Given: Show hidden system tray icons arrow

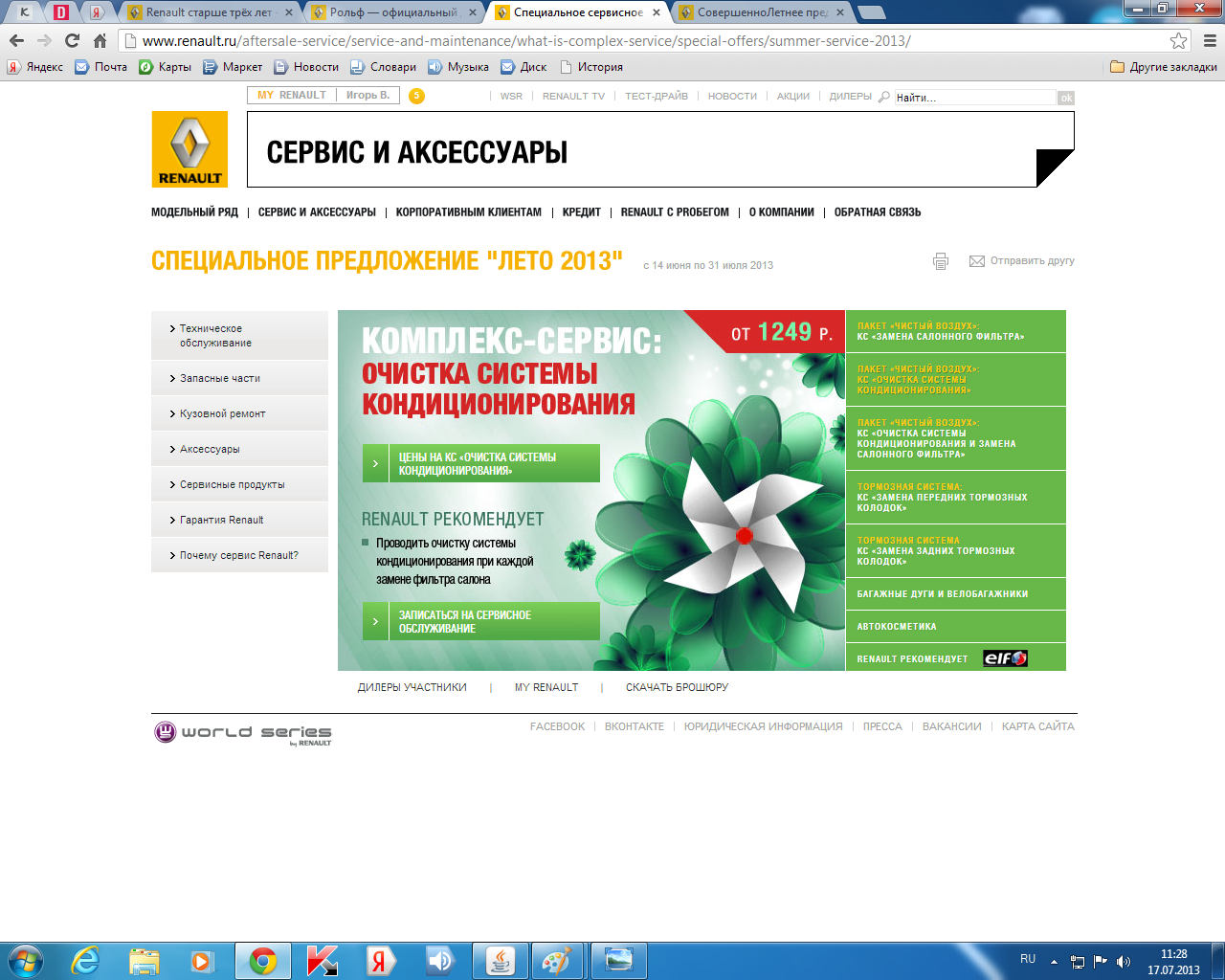Looking at the screenshot, I should point(1054,961).
